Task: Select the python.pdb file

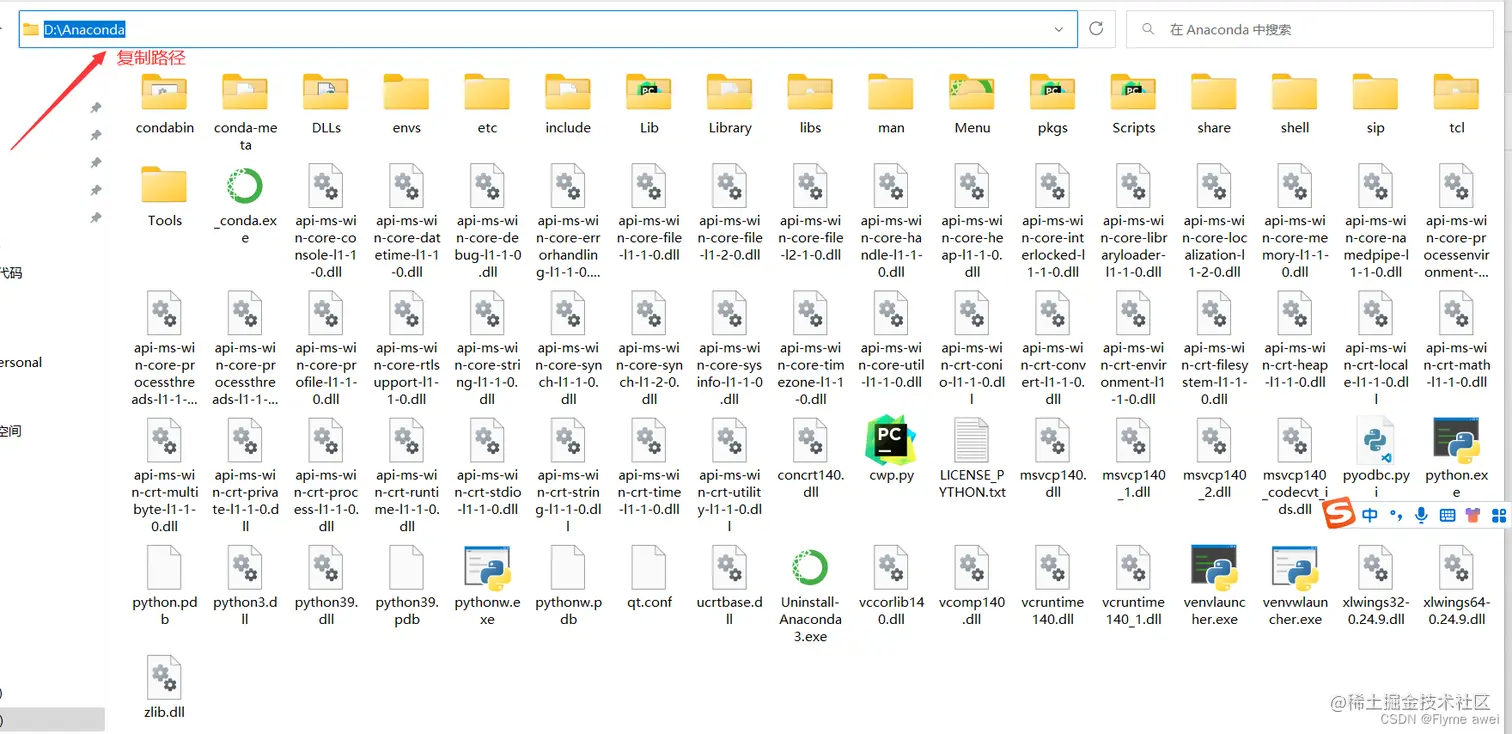Action: tap(165, 586)
